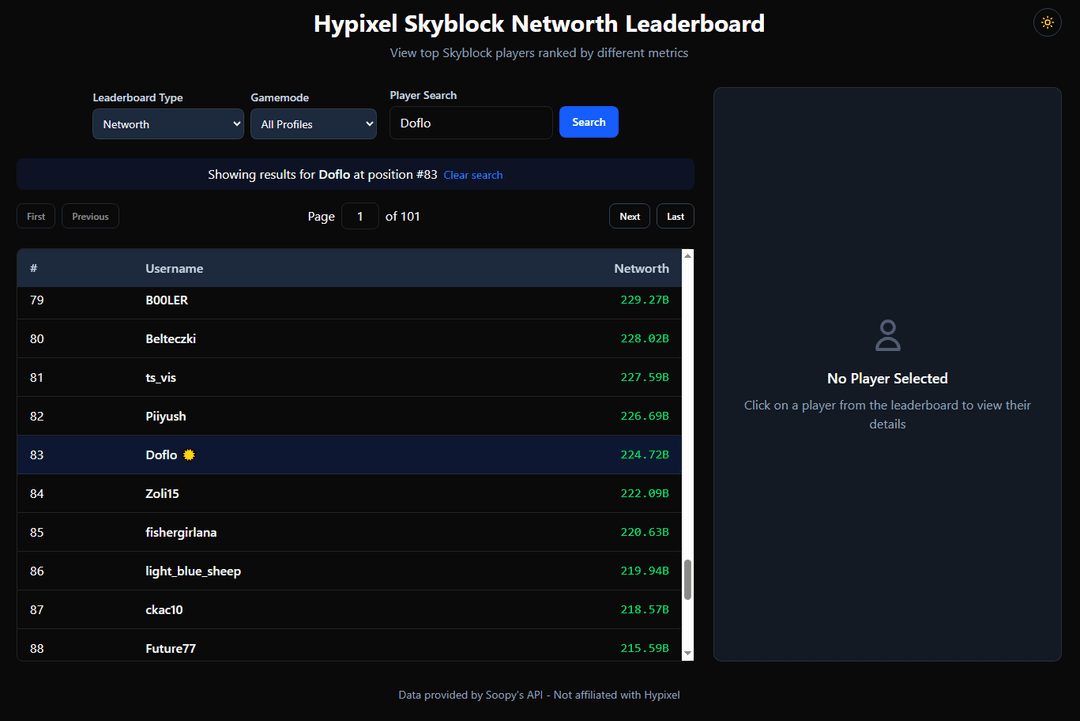Open the Gamemode All Profiles dropdown
Screen dimensions: 1080x721
(x=313, y=124)
